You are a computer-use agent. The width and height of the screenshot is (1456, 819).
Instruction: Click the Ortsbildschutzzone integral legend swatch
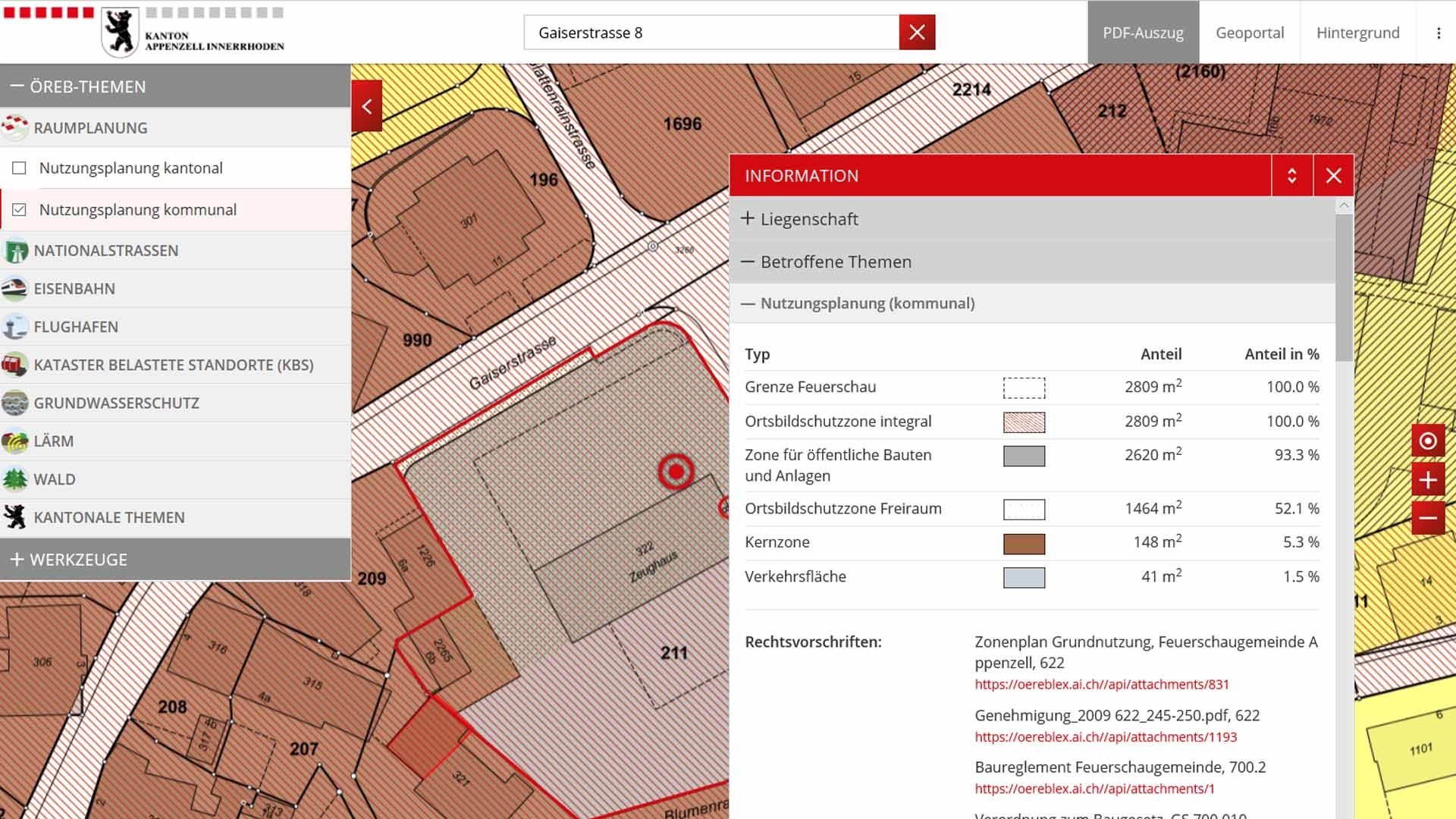pos(1024,422)
